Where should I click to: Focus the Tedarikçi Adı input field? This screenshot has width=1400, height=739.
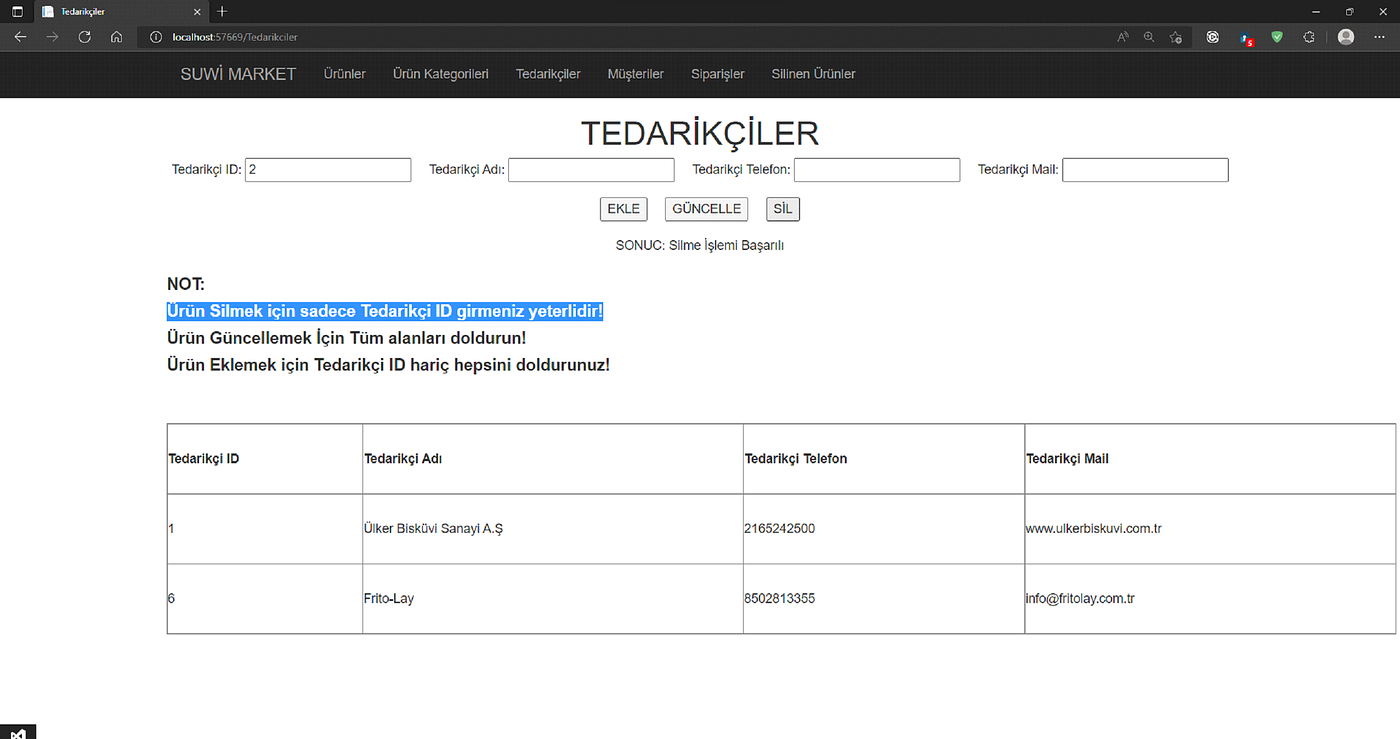(591, 170)
